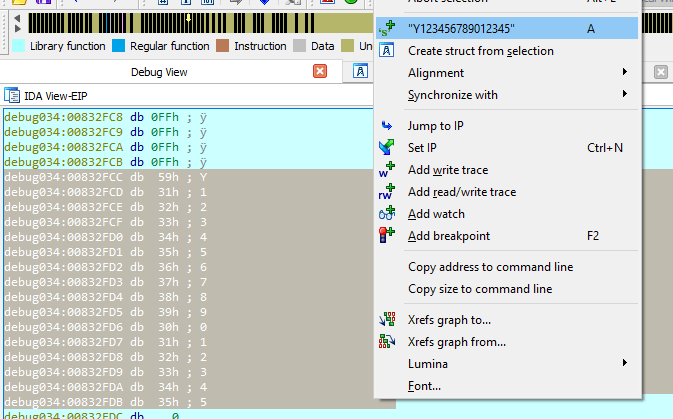Click the Xrefs graph to icon
673x419 pixels.
click(x=388, y=320)
